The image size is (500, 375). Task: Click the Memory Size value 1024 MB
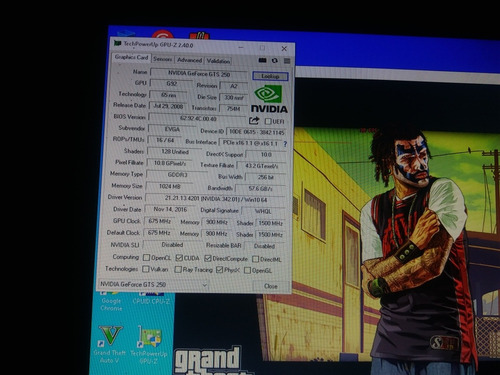(169, 186)
